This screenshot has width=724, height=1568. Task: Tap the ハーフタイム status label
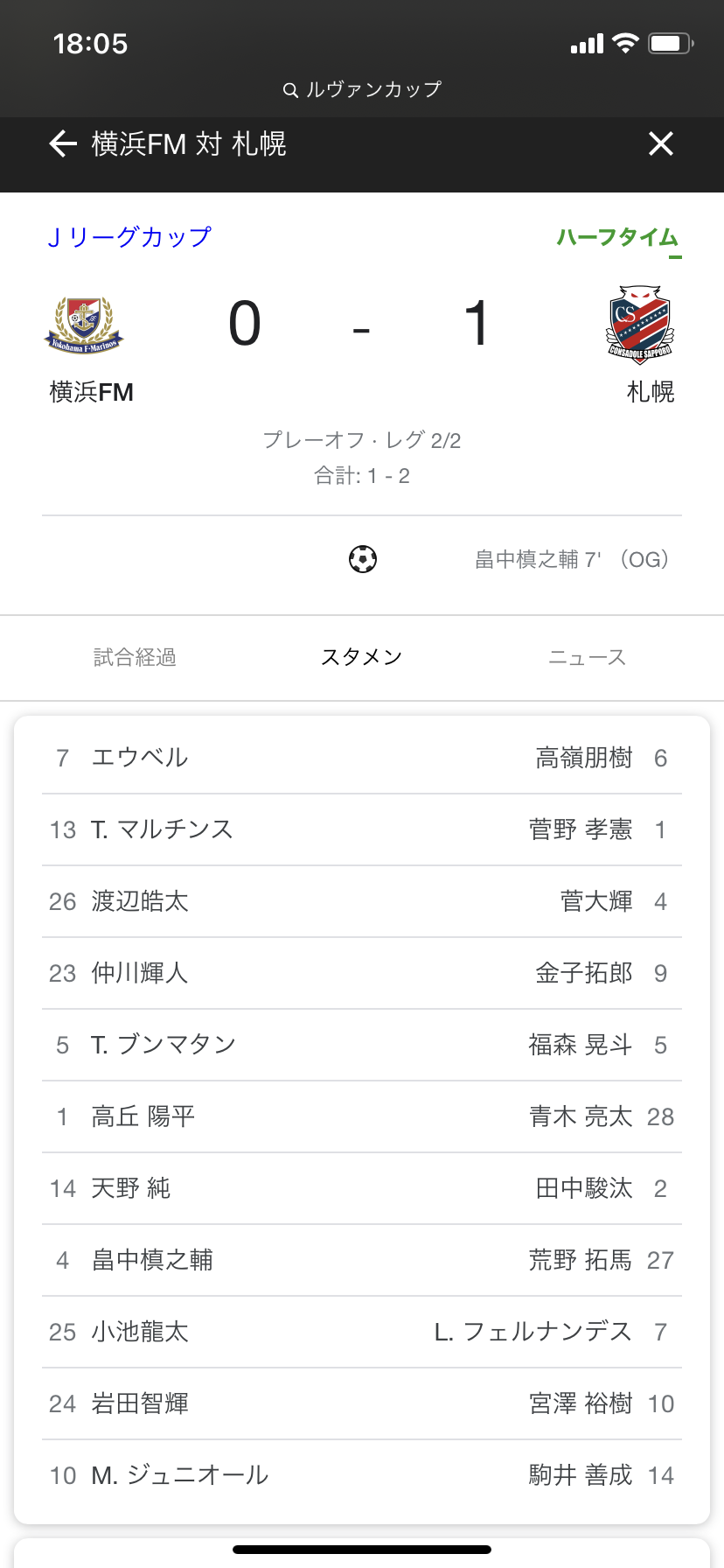coord(617,237)
